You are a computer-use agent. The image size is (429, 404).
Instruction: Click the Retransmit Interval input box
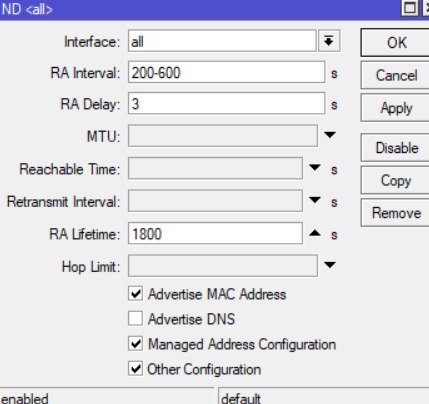point(215,201)
